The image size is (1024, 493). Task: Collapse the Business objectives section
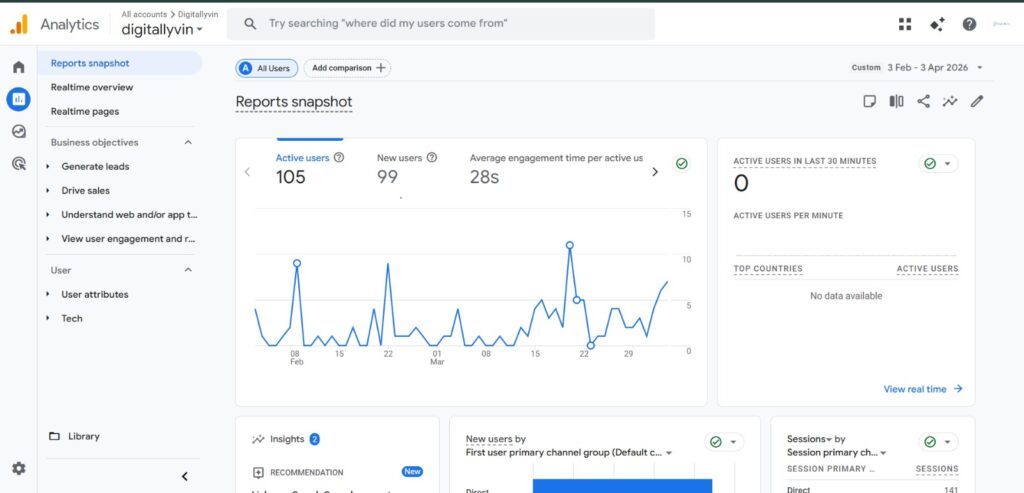pos(188,142)
